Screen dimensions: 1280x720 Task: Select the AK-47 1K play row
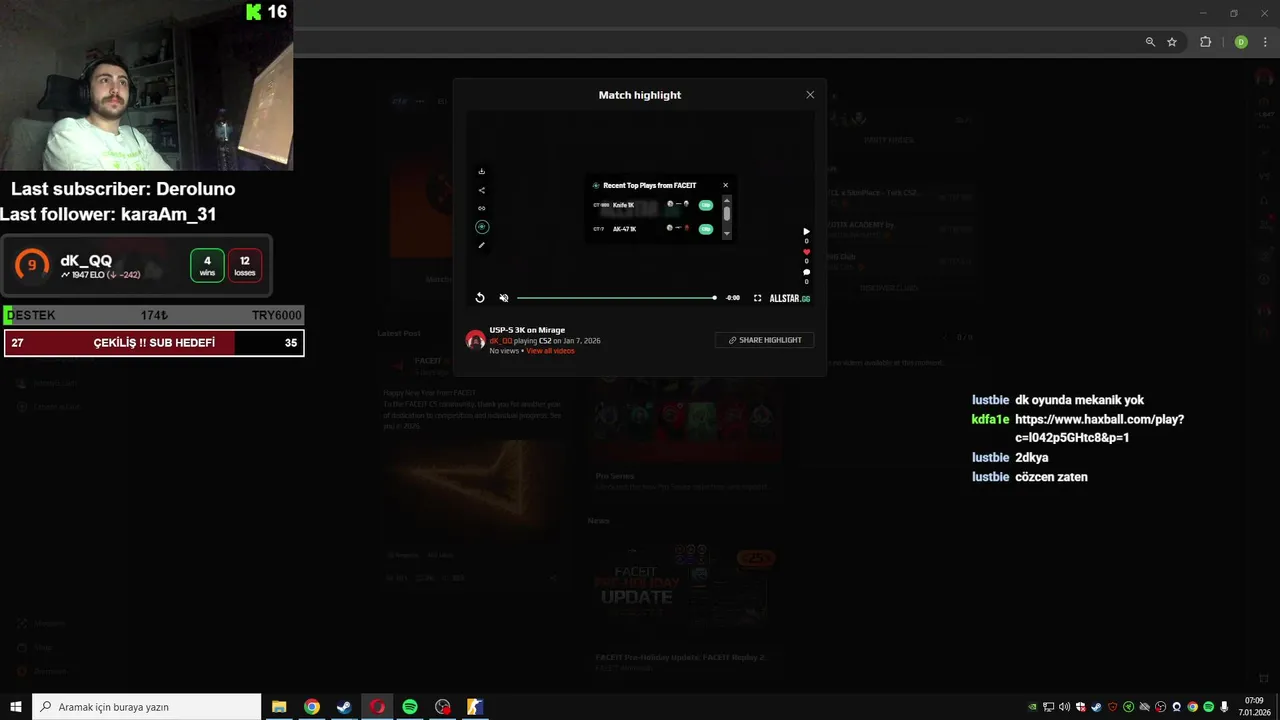(x=653, y=229)
